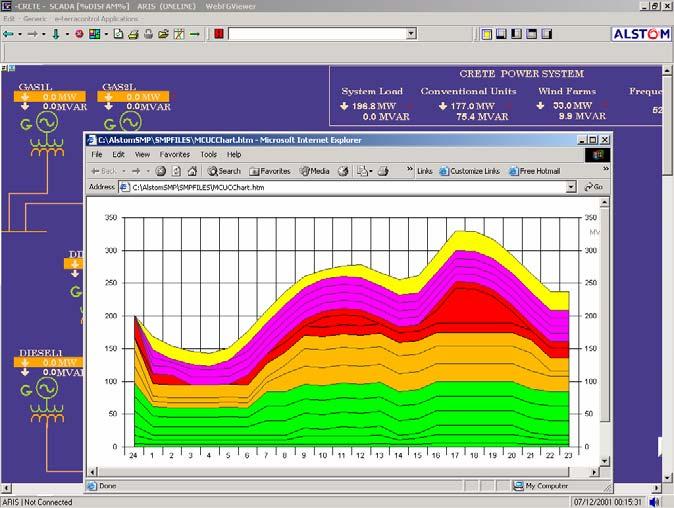Expand the Links bar overflow chevron
Image resolution: width=674 pixels, height=508 pixels.
coord(606,169)
